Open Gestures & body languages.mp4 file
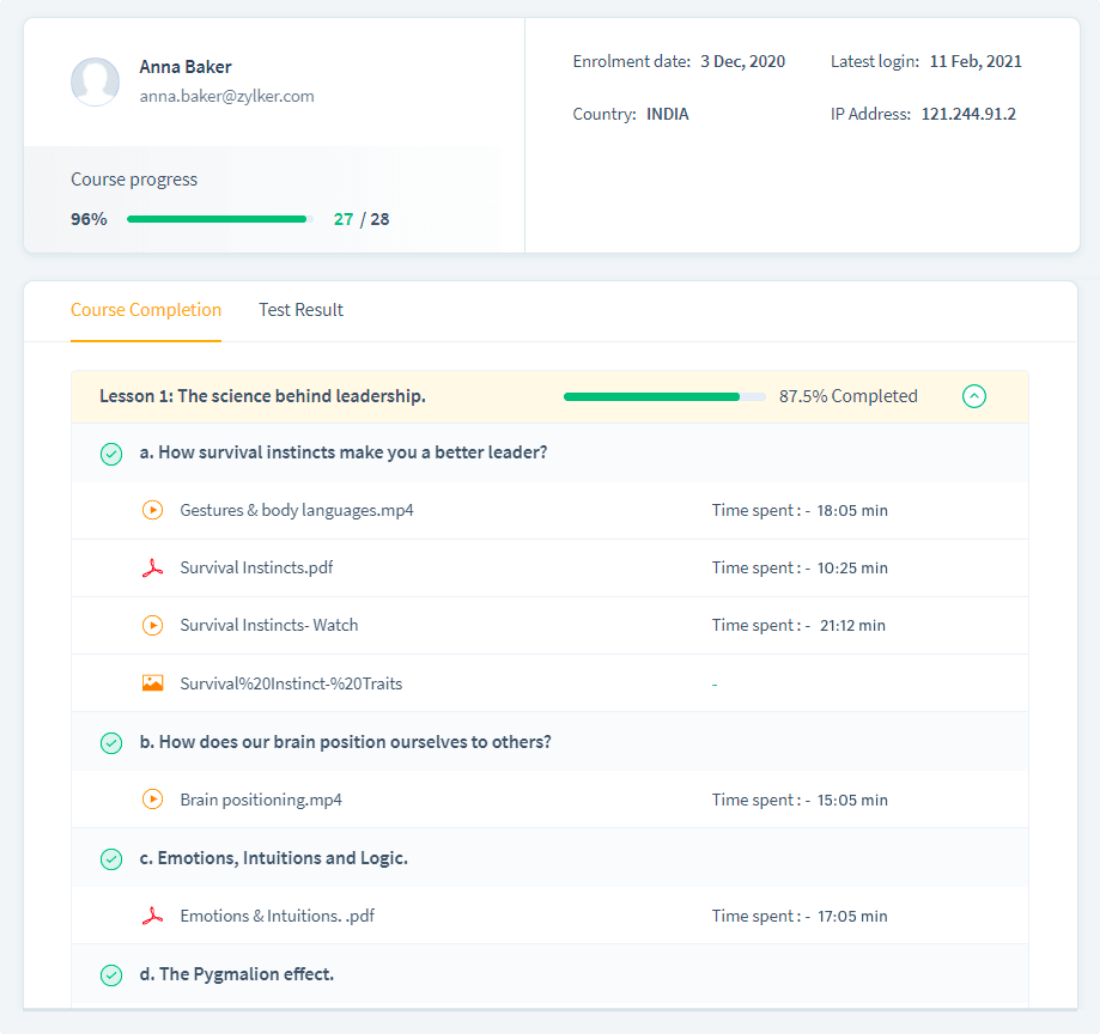The height and width of the screenshot is (1035, 1100). [x=297, y=510]
